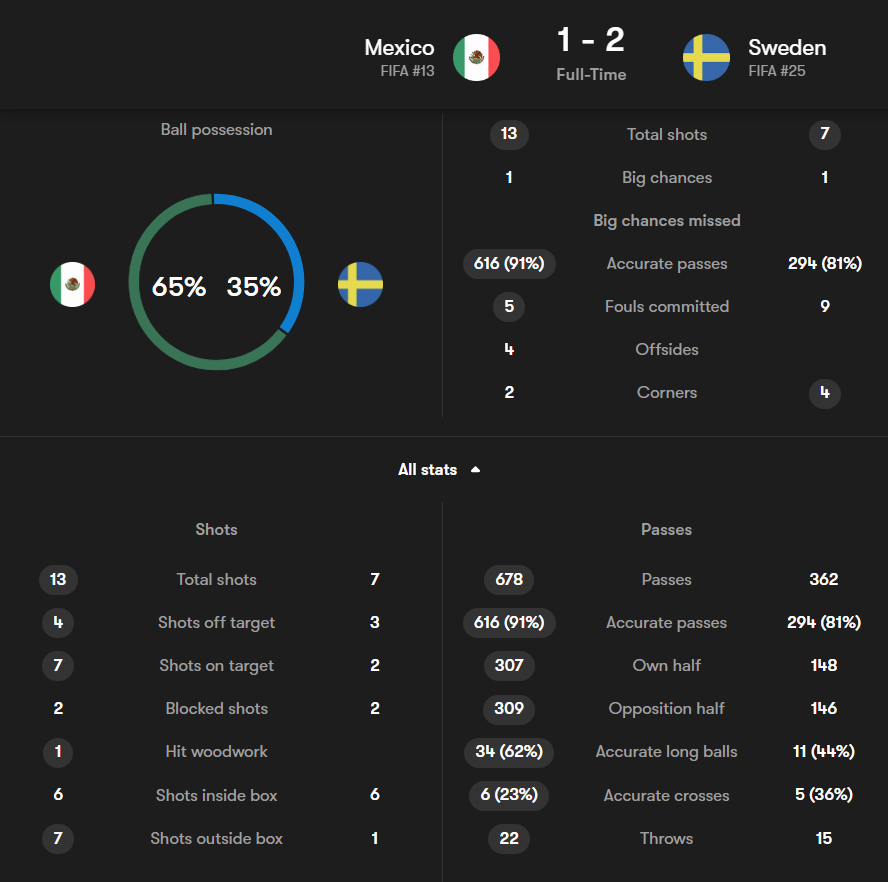This screenshot has height=882, width=888.
Task: Click Sweden's 35% possession value
Action: click(254, 287)
